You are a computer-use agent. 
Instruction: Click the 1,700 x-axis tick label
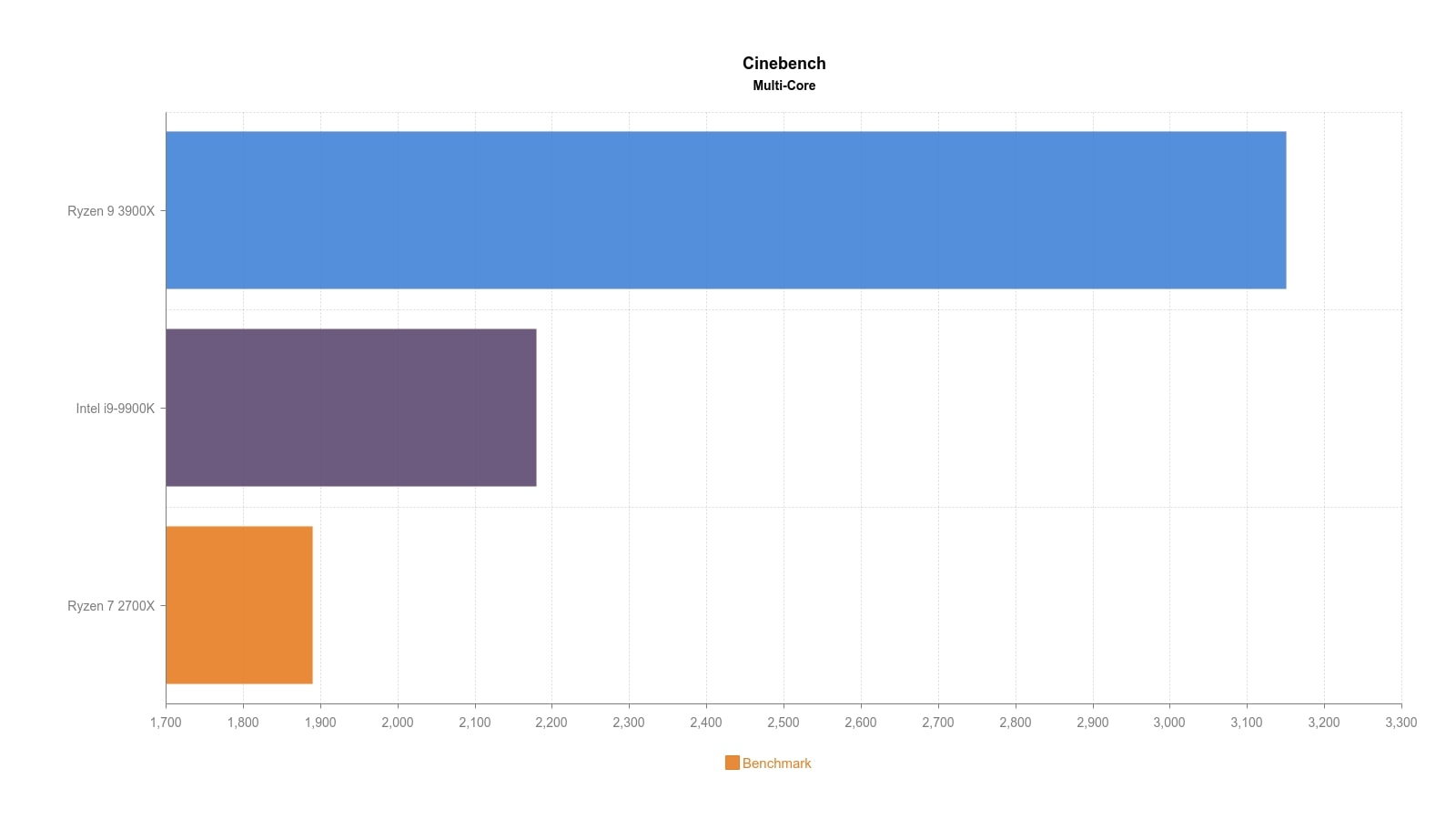[166, 723]
